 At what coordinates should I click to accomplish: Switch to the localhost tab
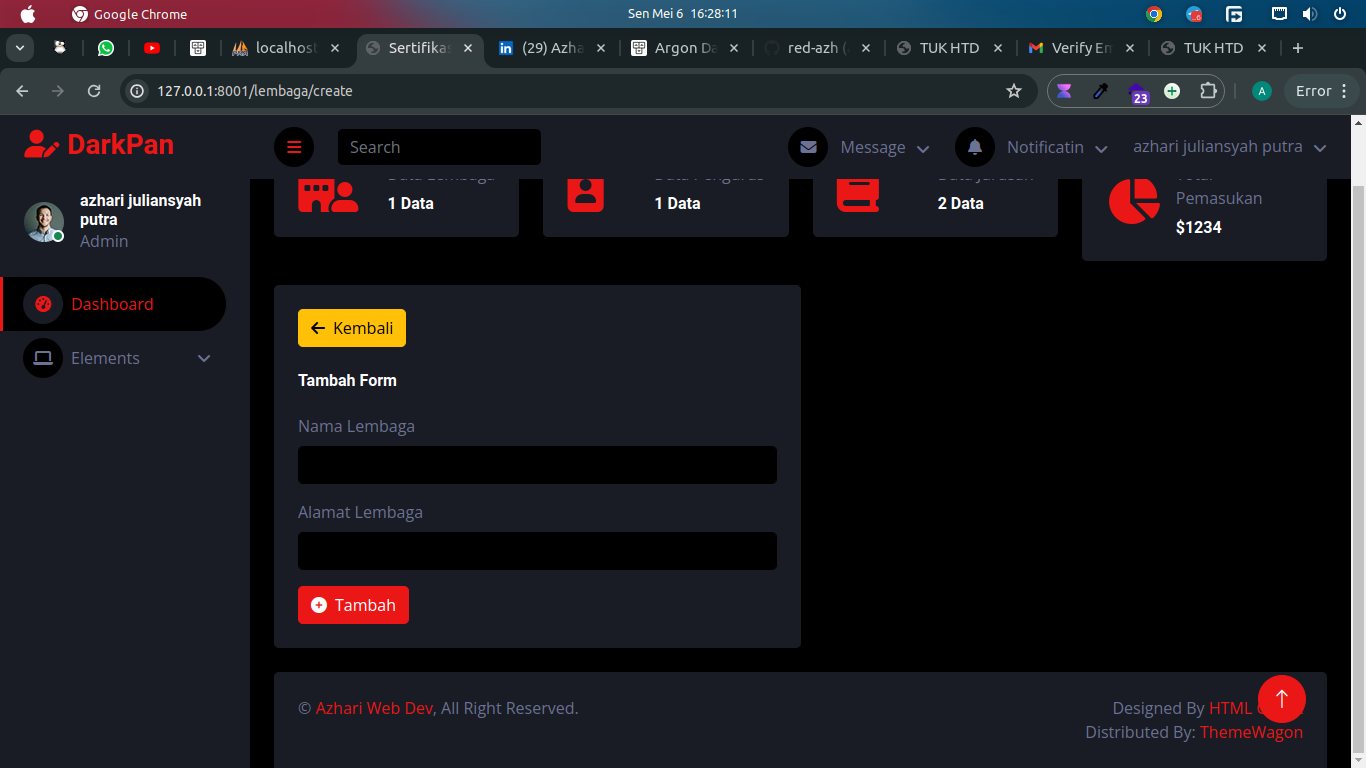pos(288,48)
